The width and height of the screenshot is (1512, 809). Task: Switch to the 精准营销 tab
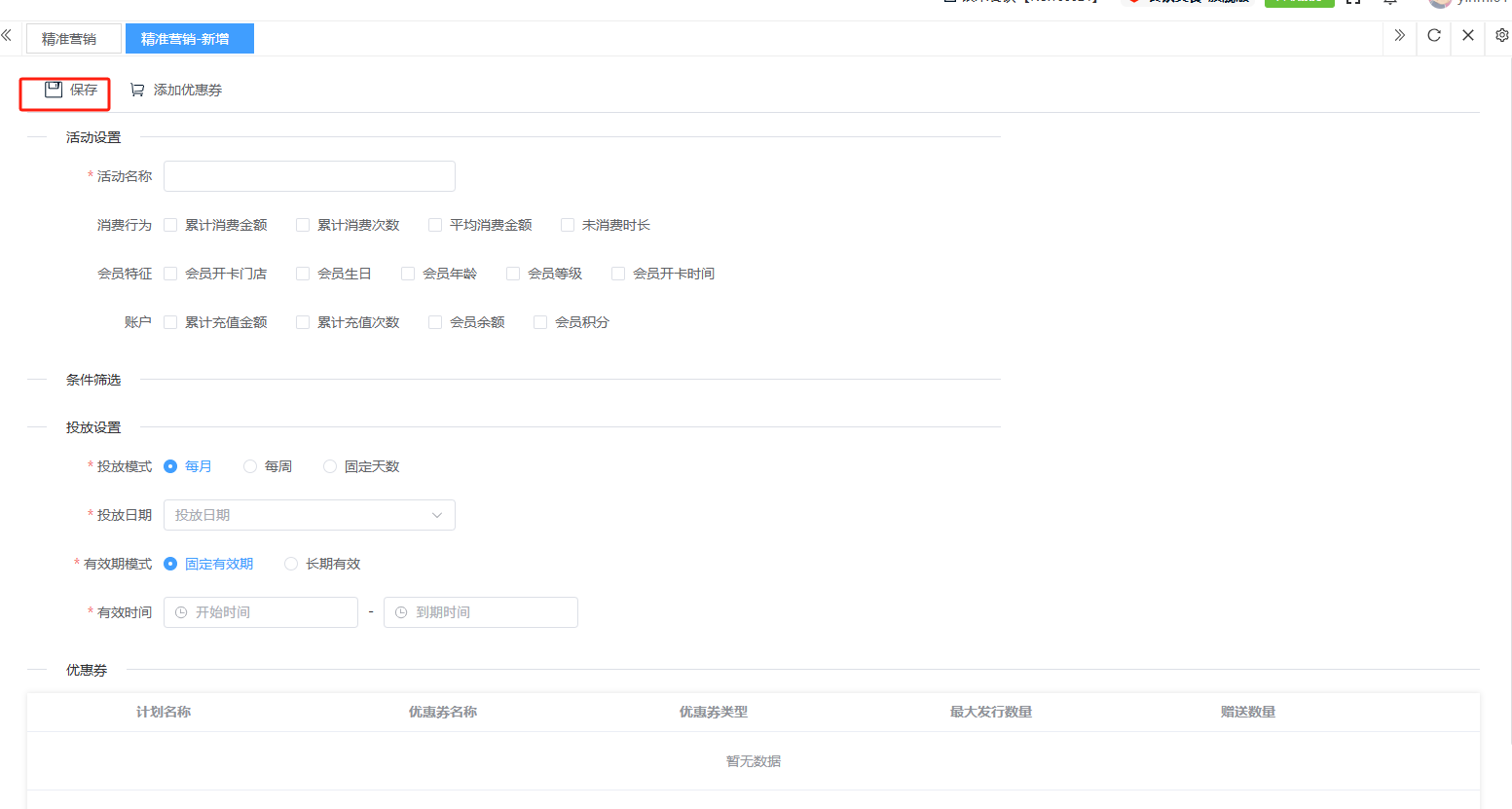pos(69,39)
